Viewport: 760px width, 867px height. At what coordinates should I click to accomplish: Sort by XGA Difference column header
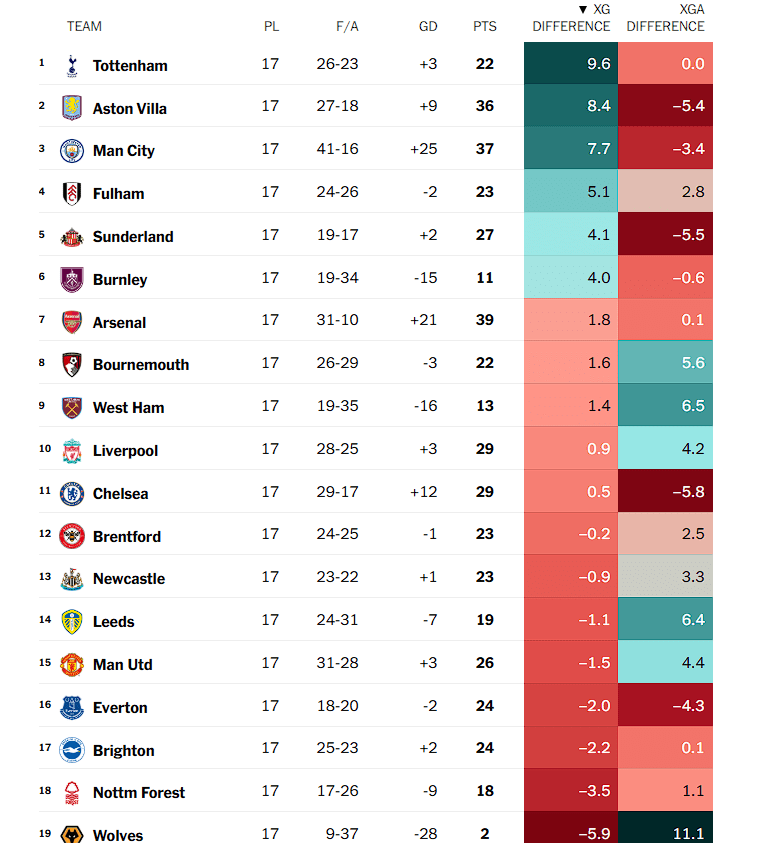click(x=666, y=18)
